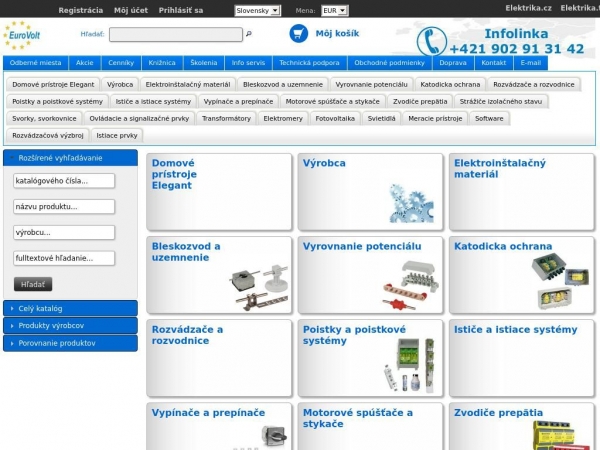Select the Svorky, svorkovnice tab
Image resolution: width=600 pixels, height=450 pixels.
(44, 119)
